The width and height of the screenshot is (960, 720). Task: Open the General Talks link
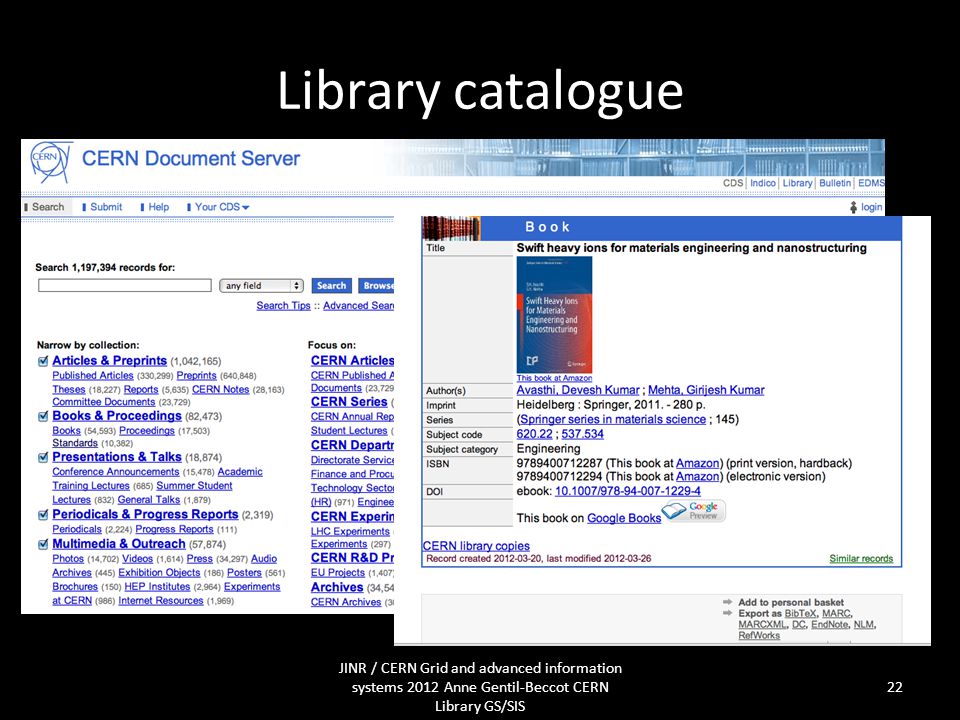(x=149, y=500)
